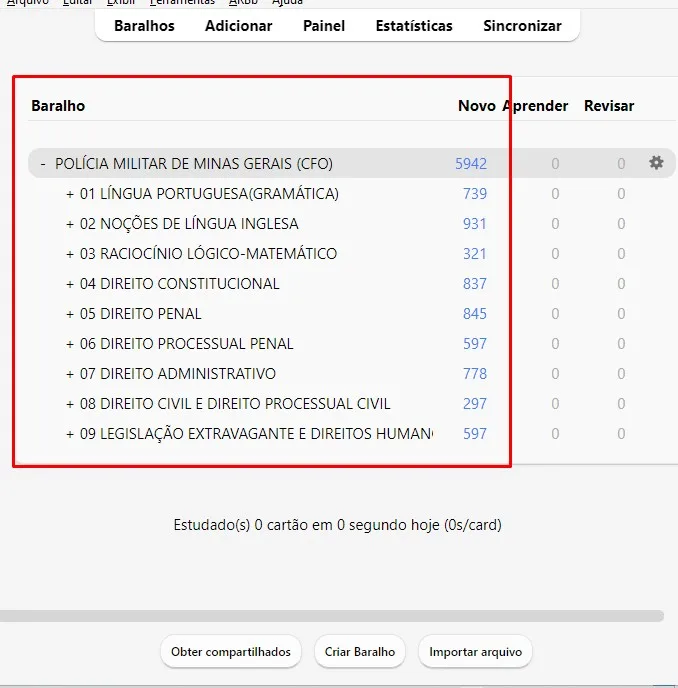The width and height of the screenshot is (678, 688).
Task: Click Obter compartilhados button
Action: (231, 652)
